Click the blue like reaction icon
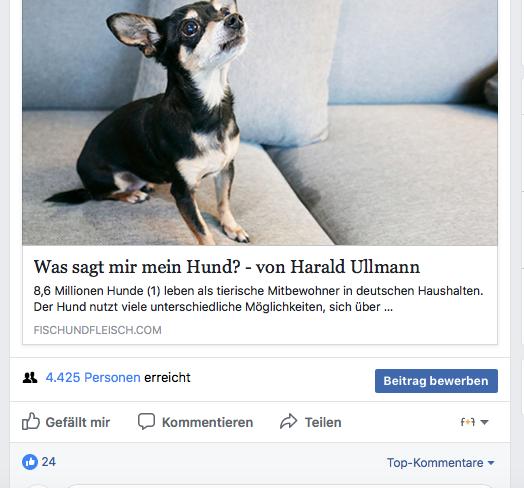 (30, 462)
